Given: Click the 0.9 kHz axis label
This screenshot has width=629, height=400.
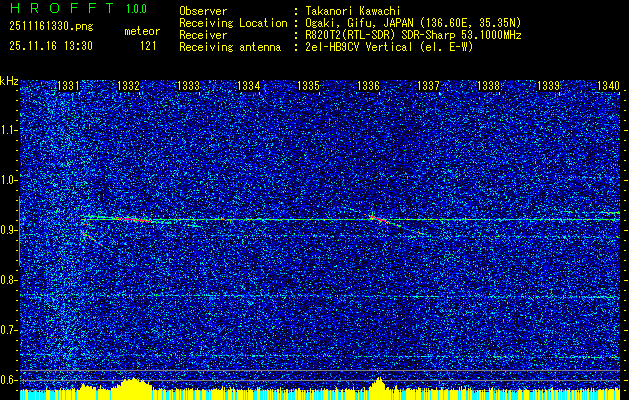Looking at the screenshot, I should [8, 230].
